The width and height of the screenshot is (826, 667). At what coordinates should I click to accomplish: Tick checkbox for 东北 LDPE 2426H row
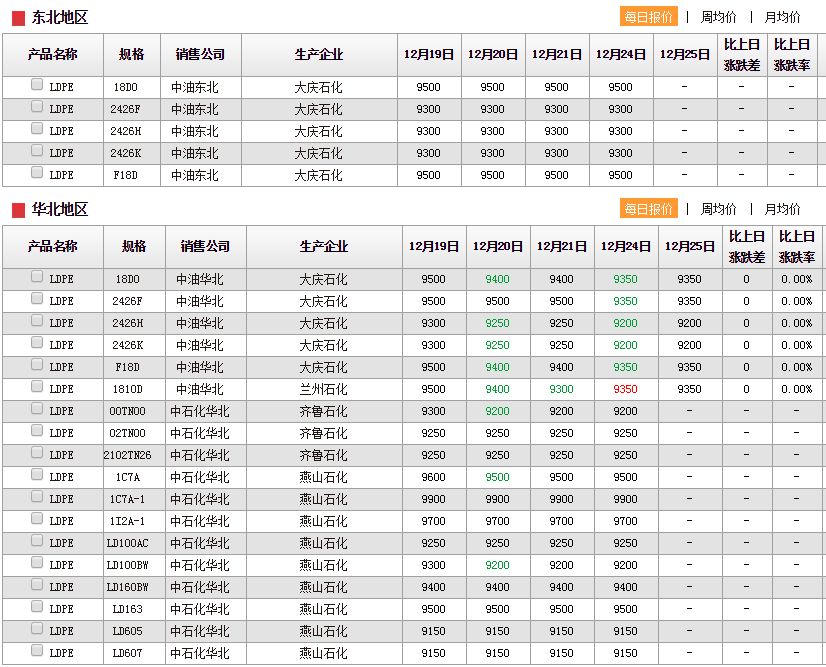(x=37, y=129)
